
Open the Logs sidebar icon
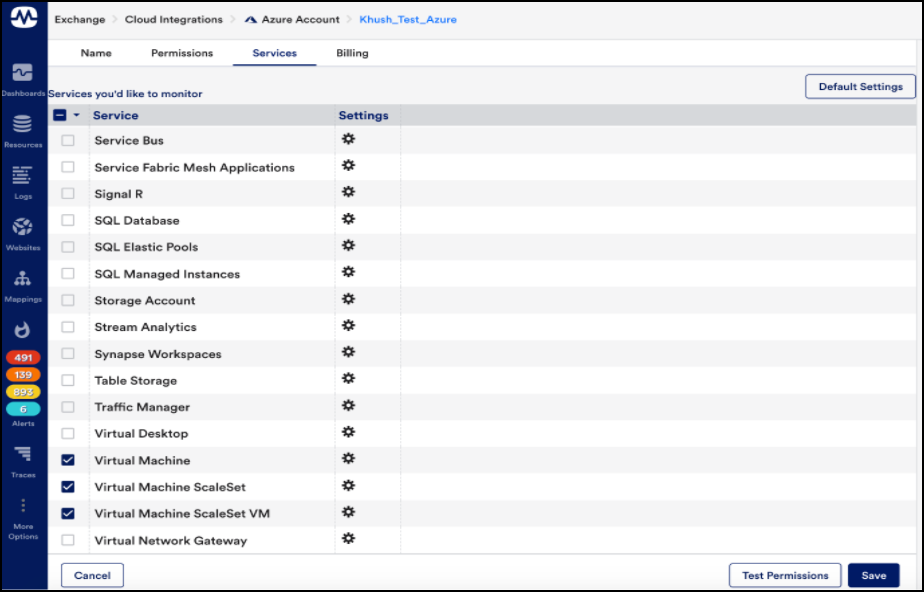click(23, 182)
